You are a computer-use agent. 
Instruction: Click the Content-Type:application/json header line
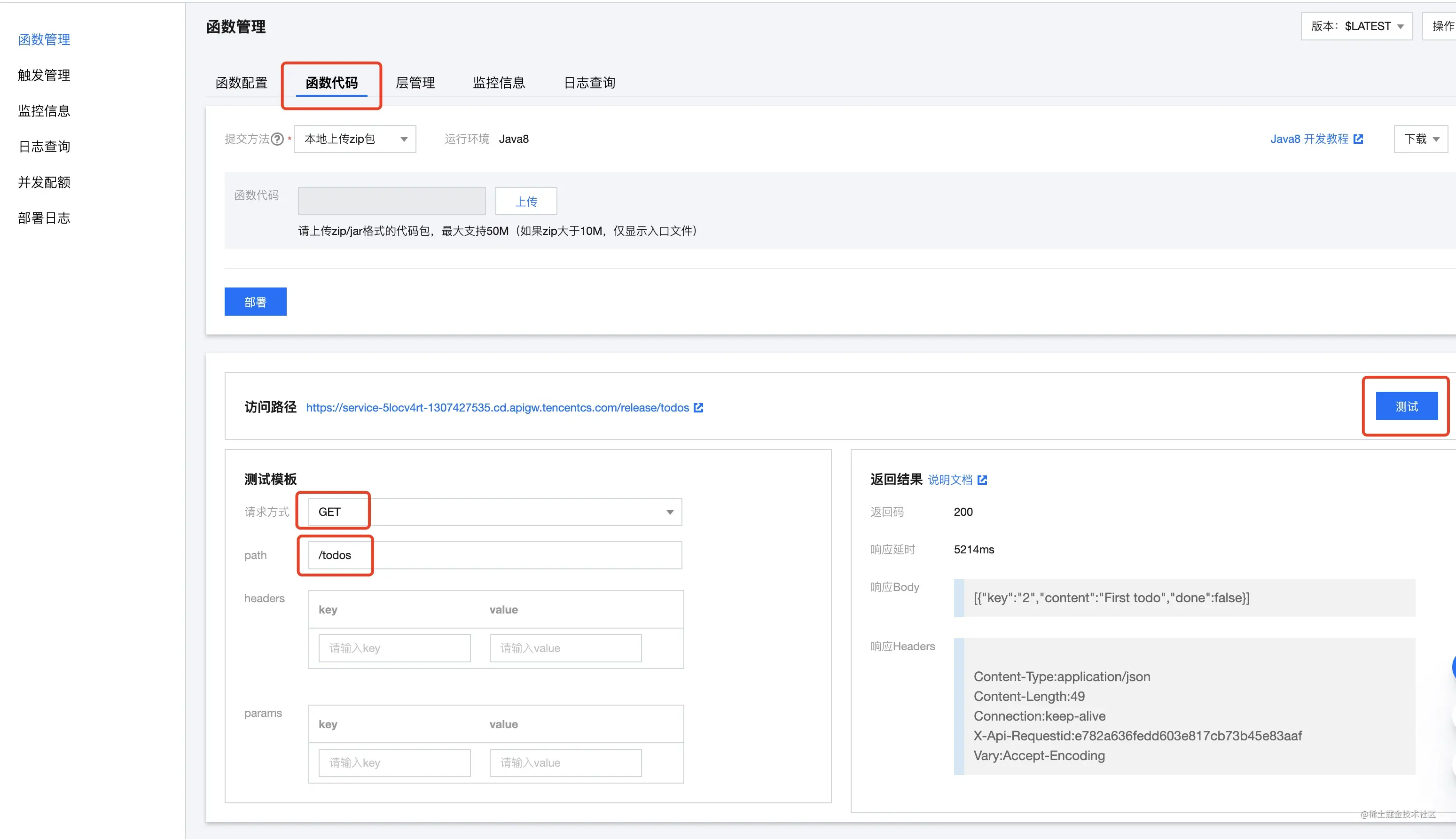point(1062,676)
